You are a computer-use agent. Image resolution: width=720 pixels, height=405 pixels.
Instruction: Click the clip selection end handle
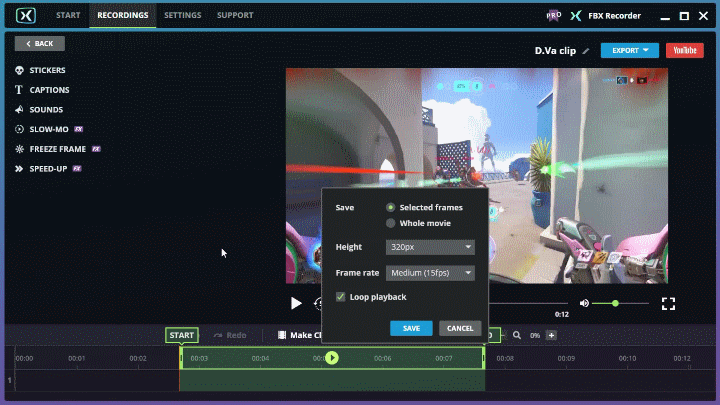(x=484, y=358)
